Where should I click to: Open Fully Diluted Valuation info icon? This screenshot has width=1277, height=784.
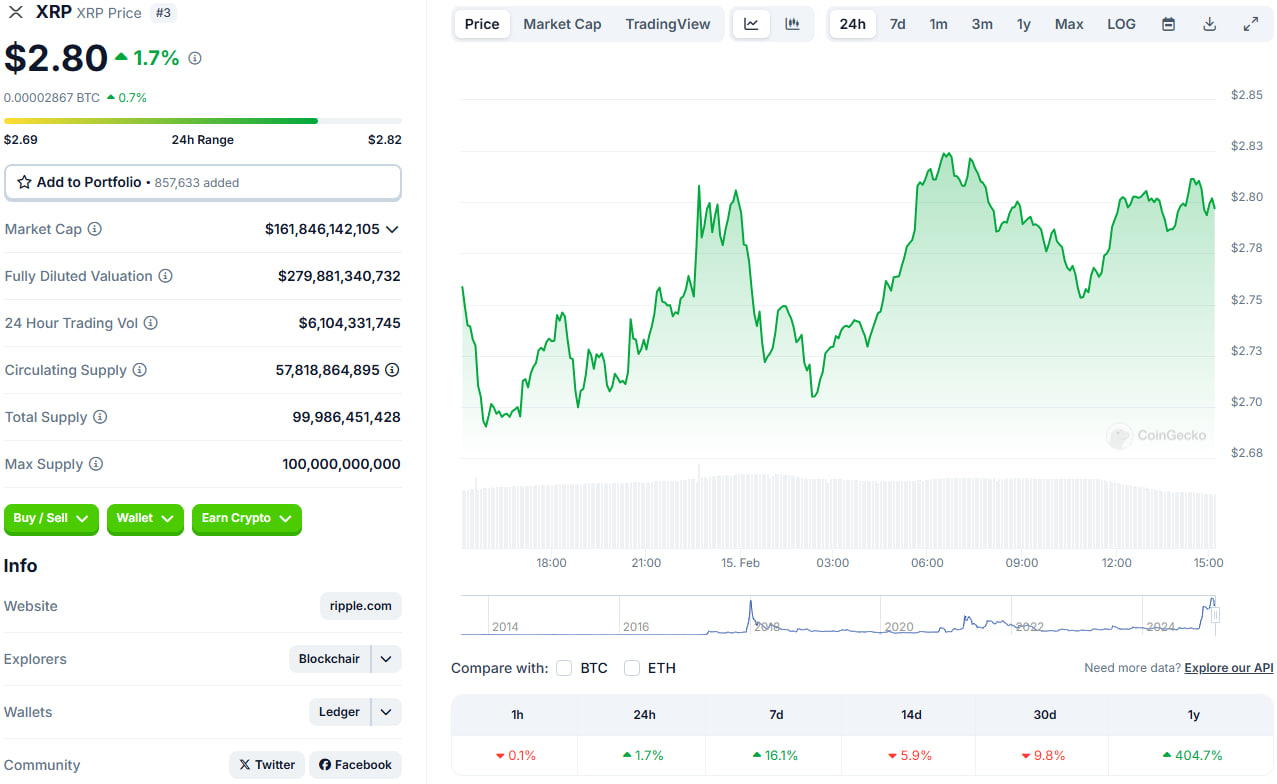tap(166, 276)
